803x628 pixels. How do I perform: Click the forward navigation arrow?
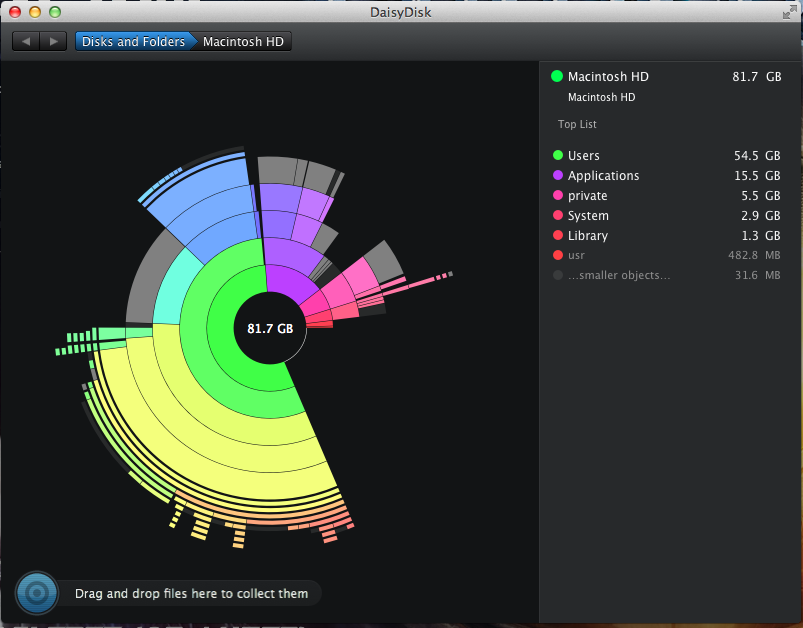pyautogui.click(x=53, y=41)
